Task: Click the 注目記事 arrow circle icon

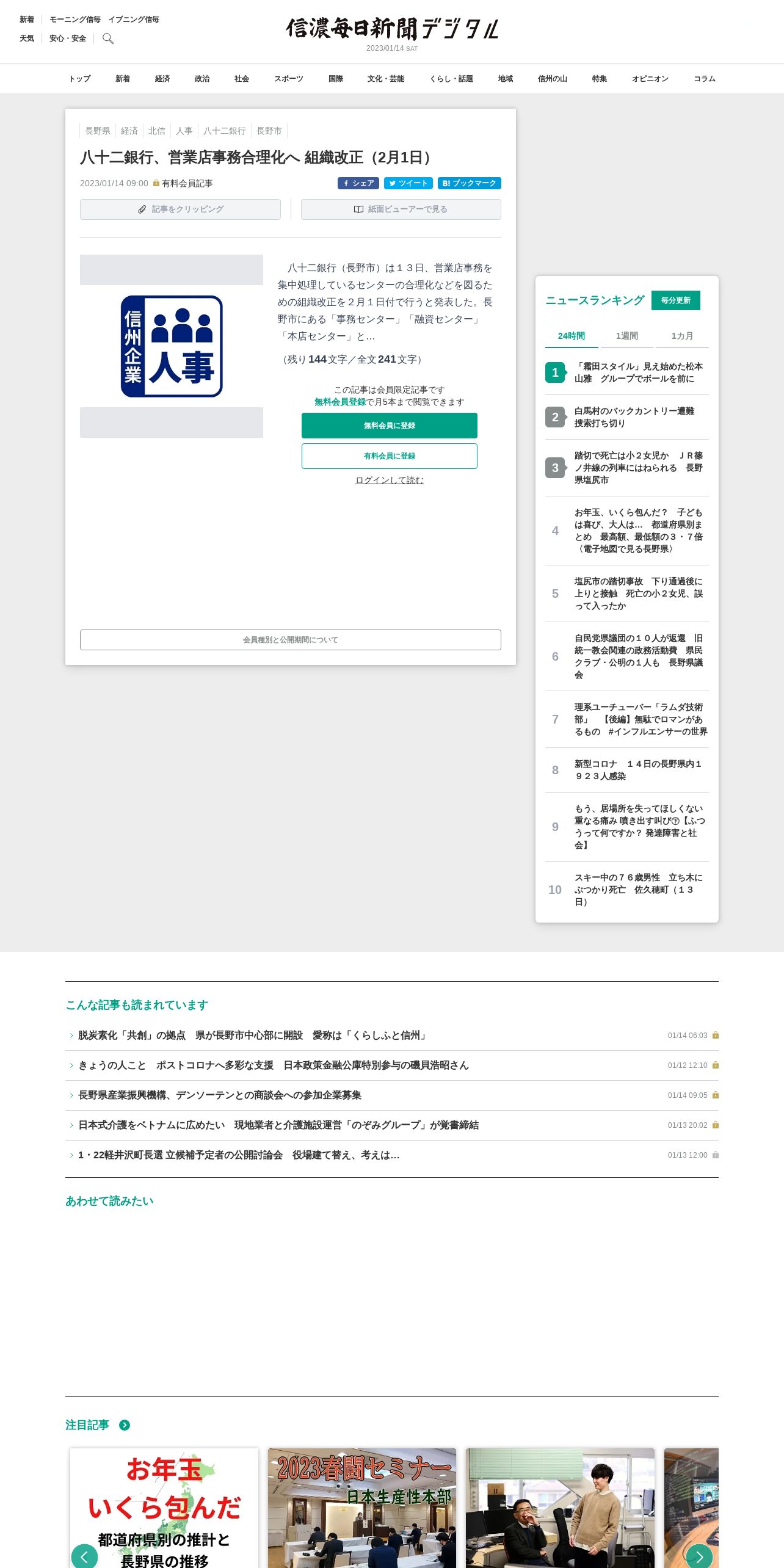Action: coord(125,1425)
